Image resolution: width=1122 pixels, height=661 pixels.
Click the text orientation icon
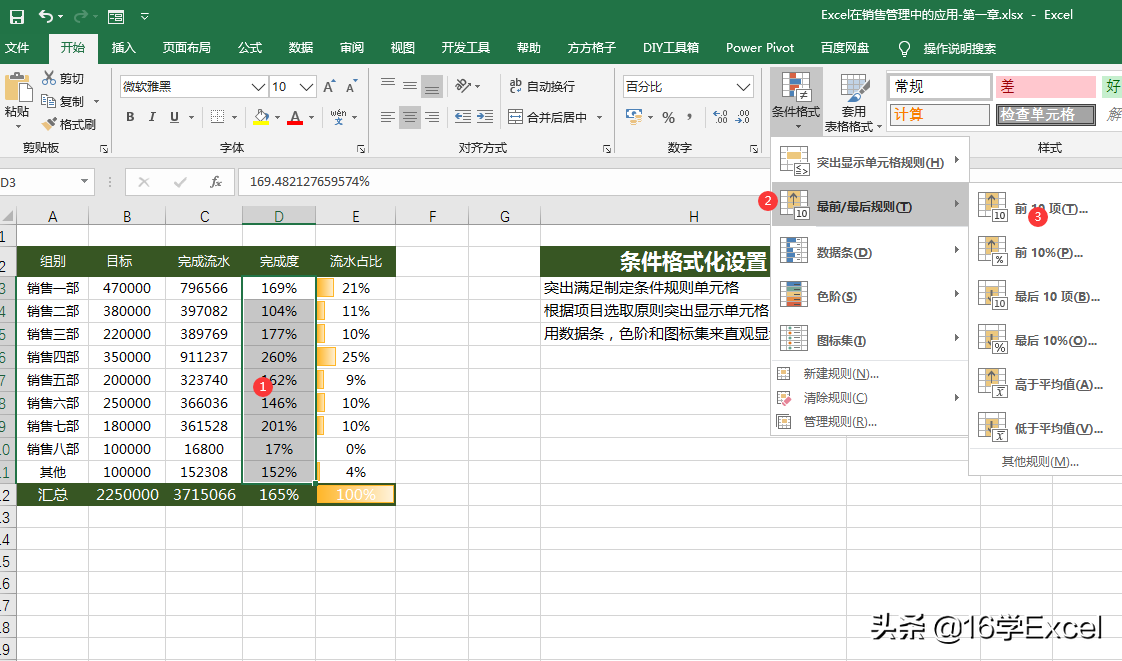pyautogui.click(x=463, y=86)
